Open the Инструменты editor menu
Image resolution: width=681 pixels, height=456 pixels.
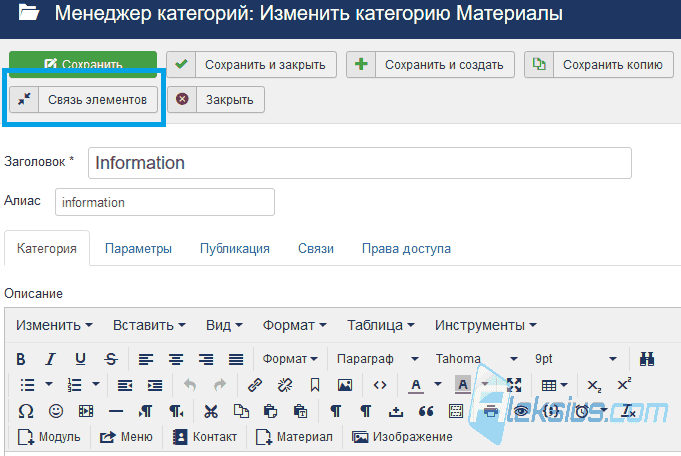(x=486, y=325)
